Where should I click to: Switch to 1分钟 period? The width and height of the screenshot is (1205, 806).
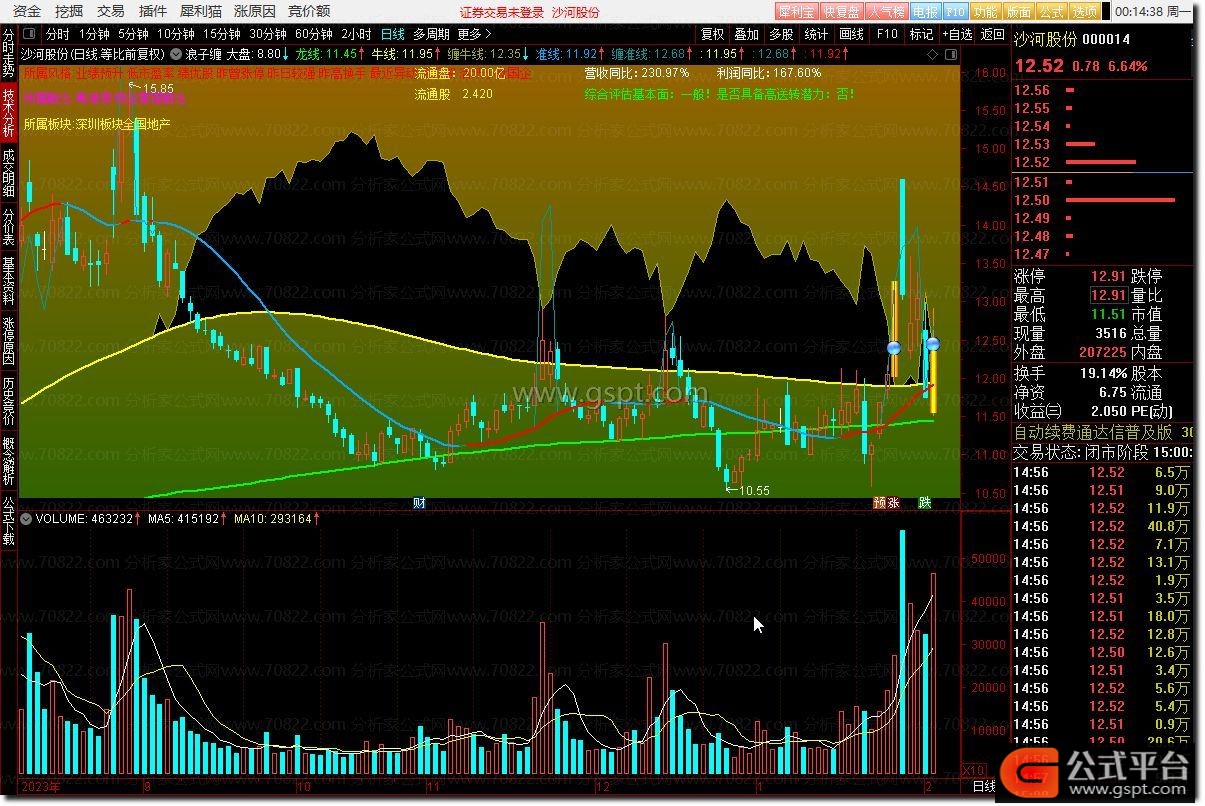[x=94, y=34]
